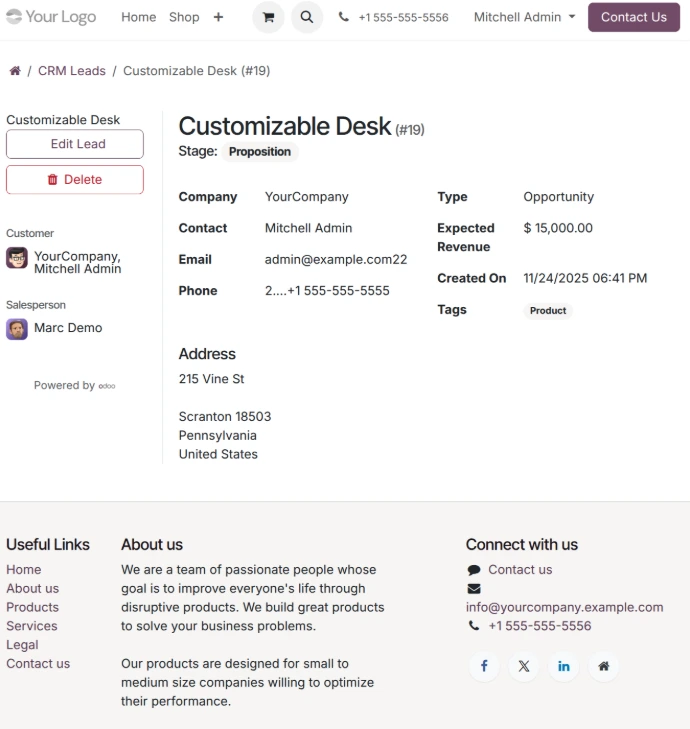The image size is (690, 729).
Task: Click the shopping cart icon
Action: click(x=268, y=17)
